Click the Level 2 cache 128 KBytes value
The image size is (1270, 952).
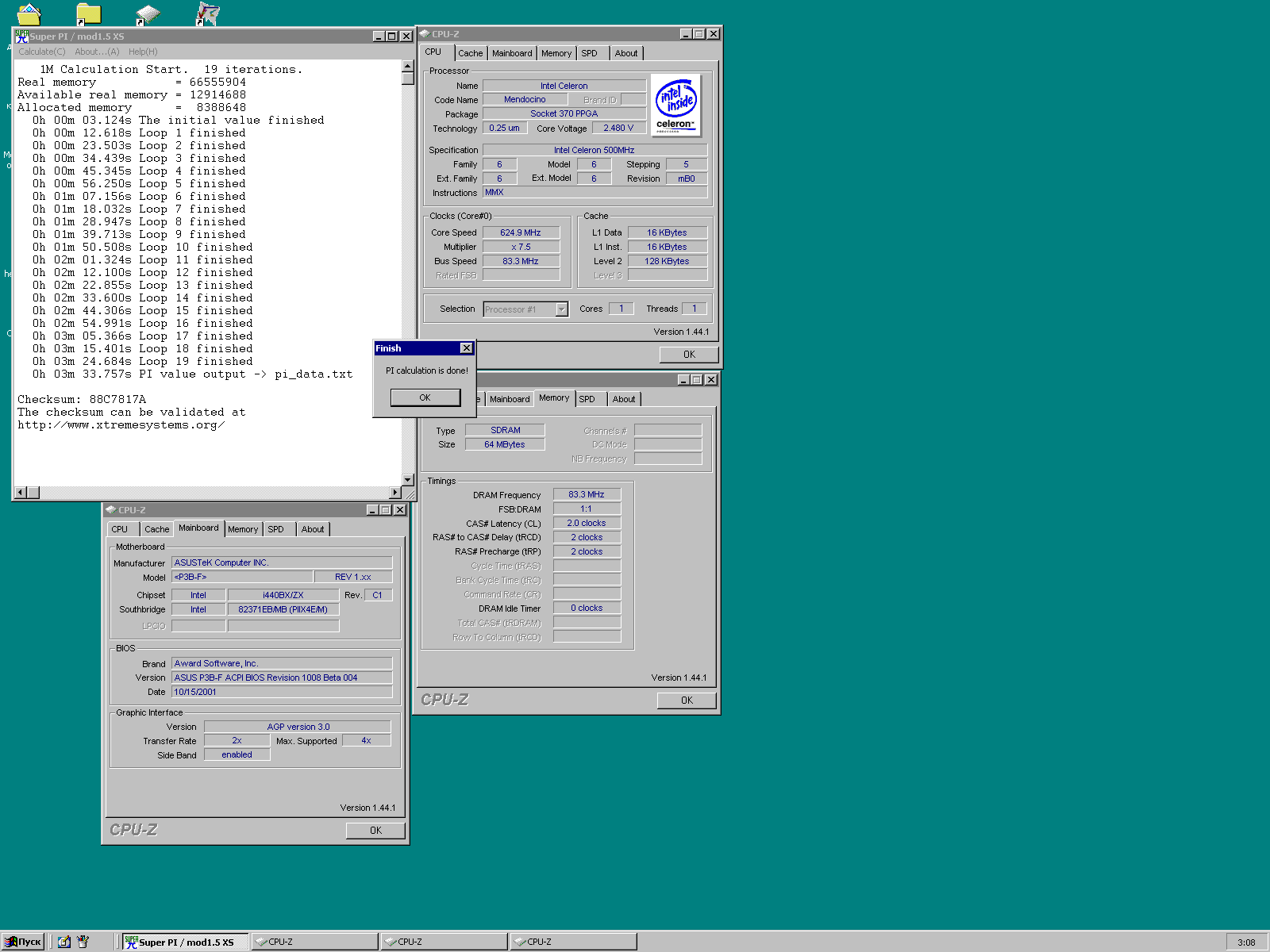[667, 261]
